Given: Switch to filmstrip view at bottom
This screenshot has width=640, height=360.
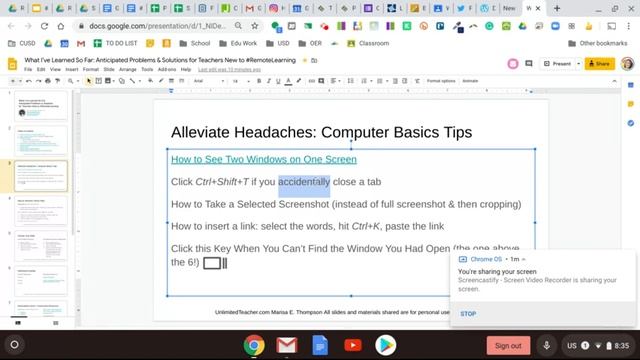Looking at the screenshot, I should pos(18,323).
